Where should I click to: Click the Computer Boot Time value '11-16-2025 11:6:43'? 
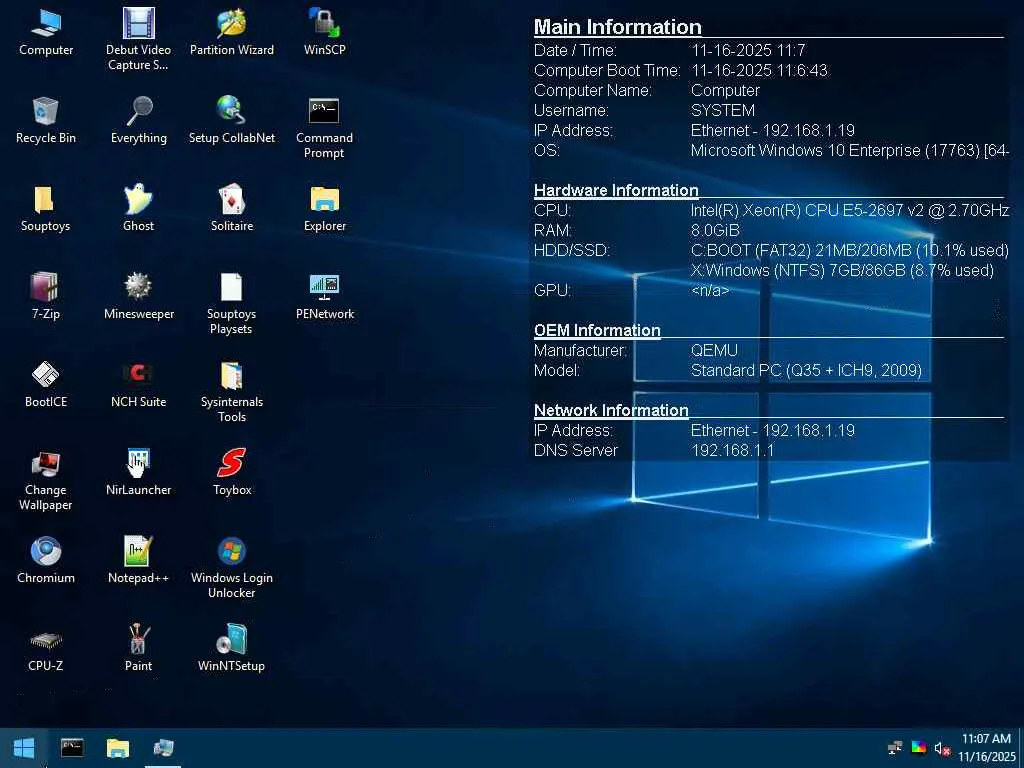(760, 71)
